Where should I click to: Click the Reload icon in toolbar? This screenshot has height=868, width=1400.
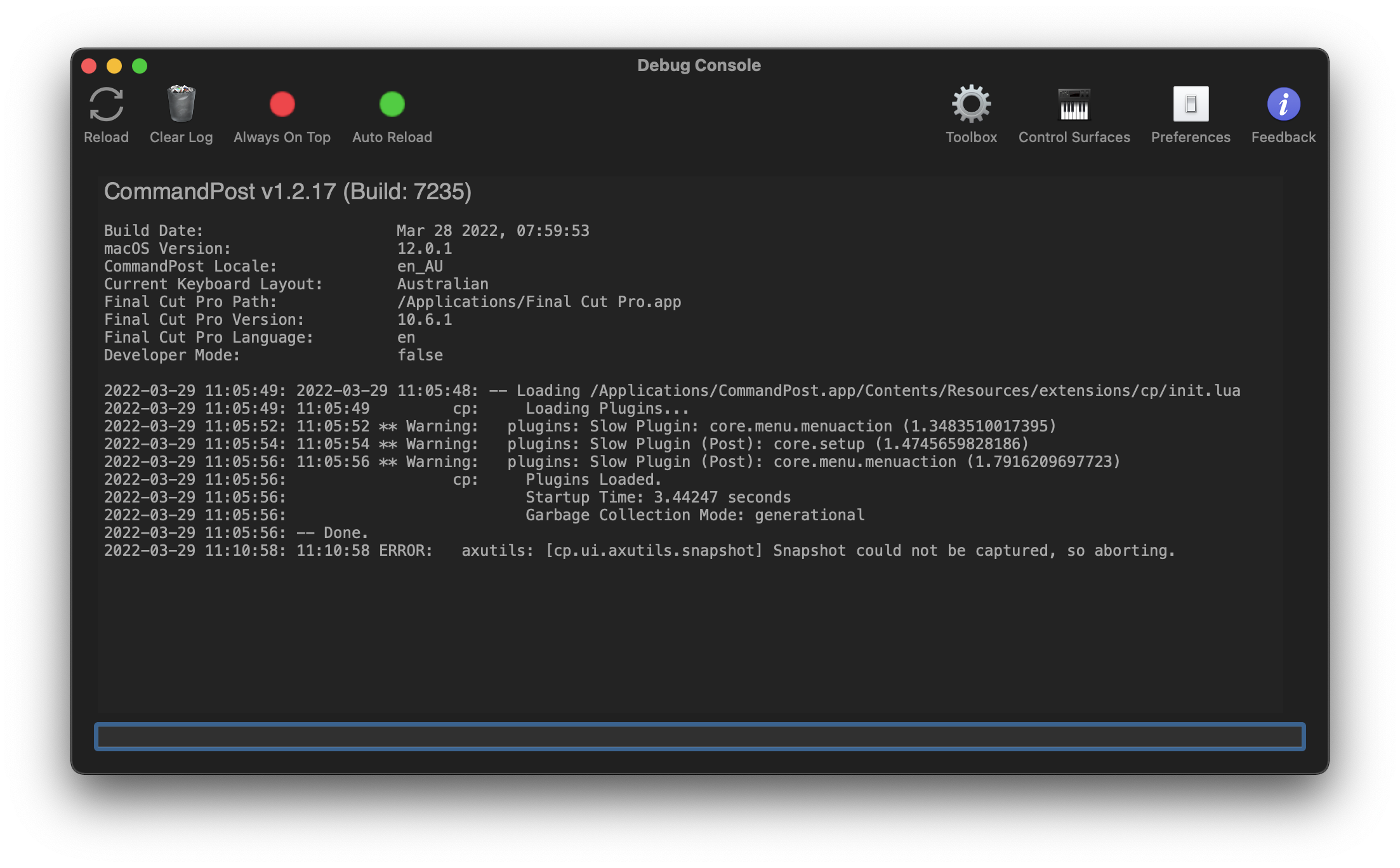[x=106, y=104]
